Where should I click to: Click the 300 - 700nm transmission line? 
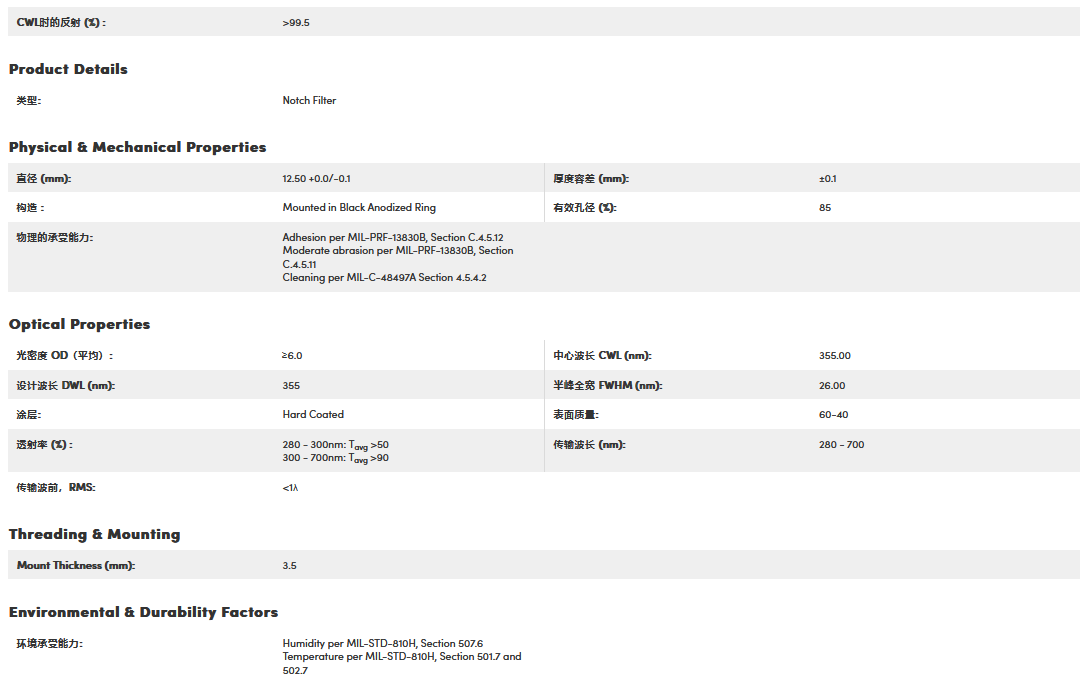point(335,458)
